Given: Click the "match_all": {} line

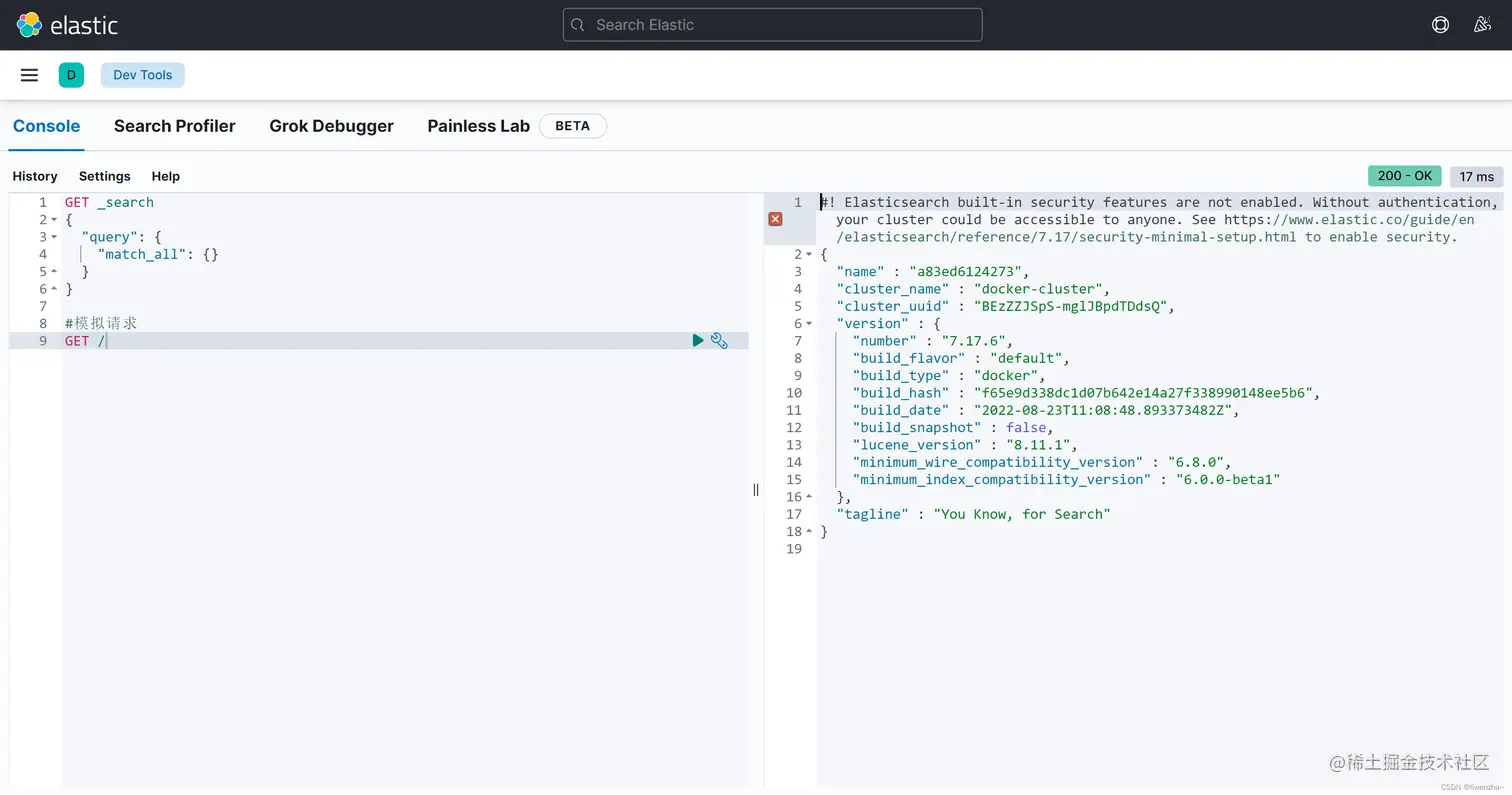Looking at the screenshot, I should (x=158, y=254).
